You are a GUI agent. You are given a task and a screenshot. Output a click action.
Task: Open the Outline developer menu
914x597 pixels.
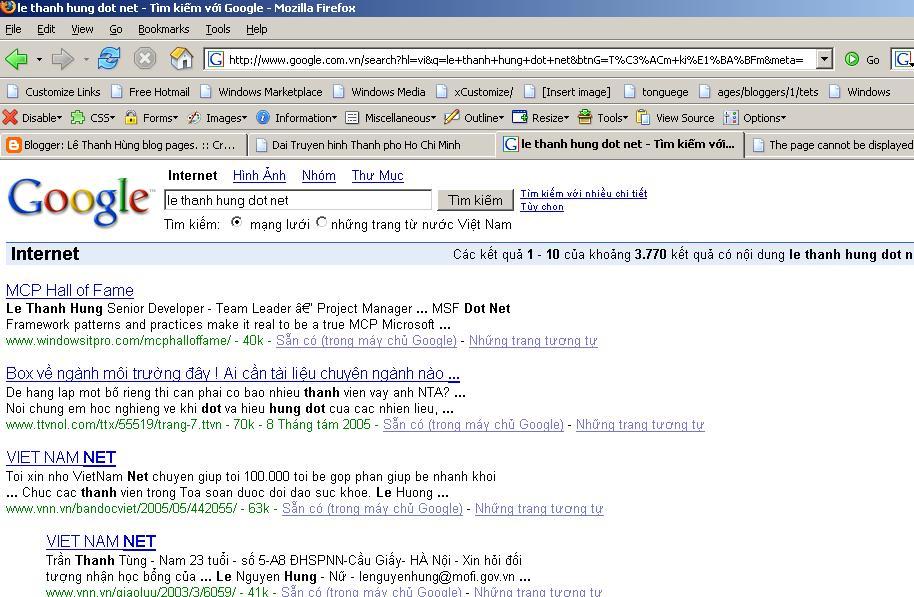point(474,118)
